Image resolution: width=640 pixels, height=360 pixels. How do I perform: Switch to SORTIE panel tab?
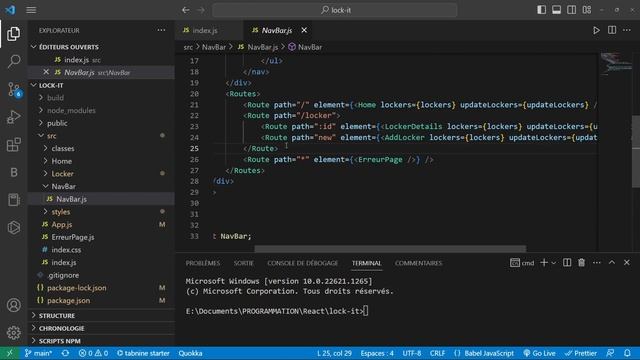click(244, 263)
